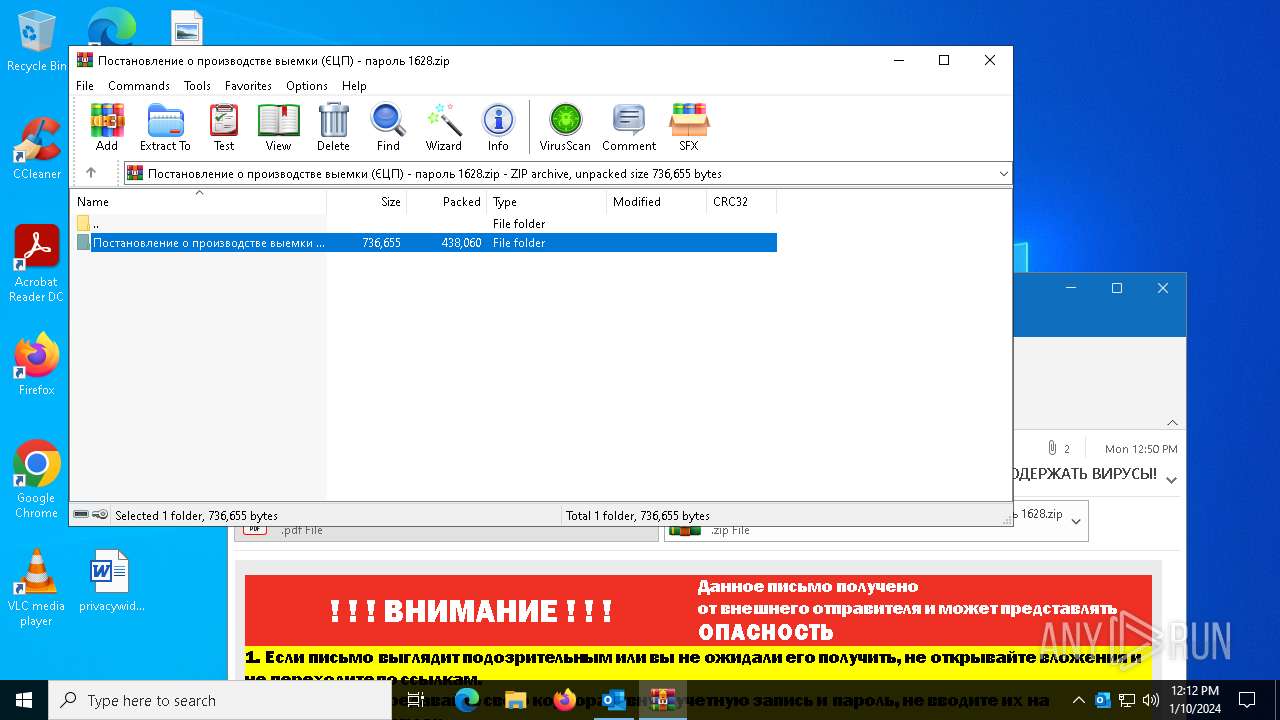The image size is (1280, 720).
Task: Select the Постановление о производстве выемки folder
Action: [426, 243]
